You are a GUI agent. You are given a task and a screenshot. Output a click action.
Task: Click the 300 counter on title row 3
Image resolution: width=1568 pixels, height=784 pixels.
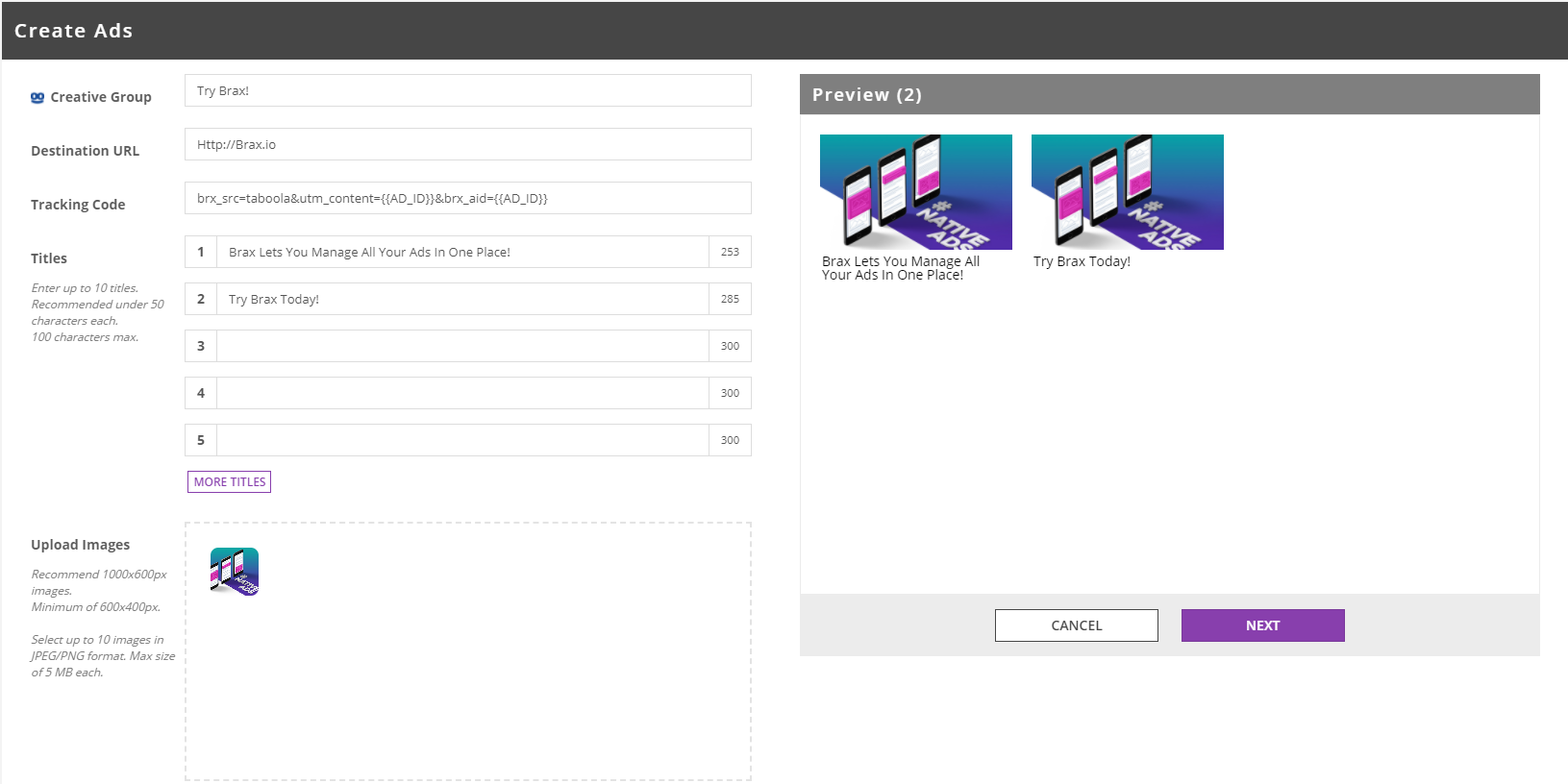731,346
